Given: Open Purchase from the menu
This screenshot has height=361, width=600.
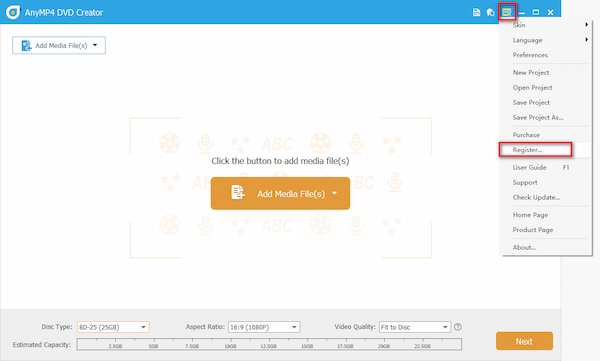Looking at the screenshot, I should pos(526,135).
